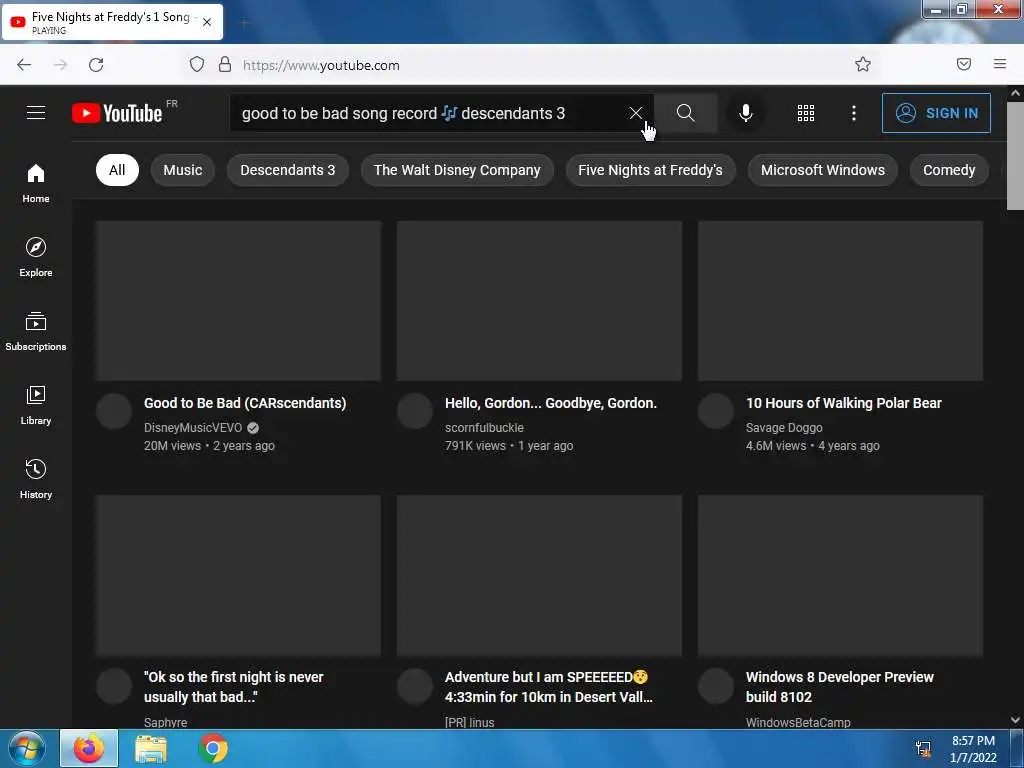Select the Five Nights at Freddy's chip
Image resolution: width=1024 pixels, height=768 pixels.
[x=650, y=170]
